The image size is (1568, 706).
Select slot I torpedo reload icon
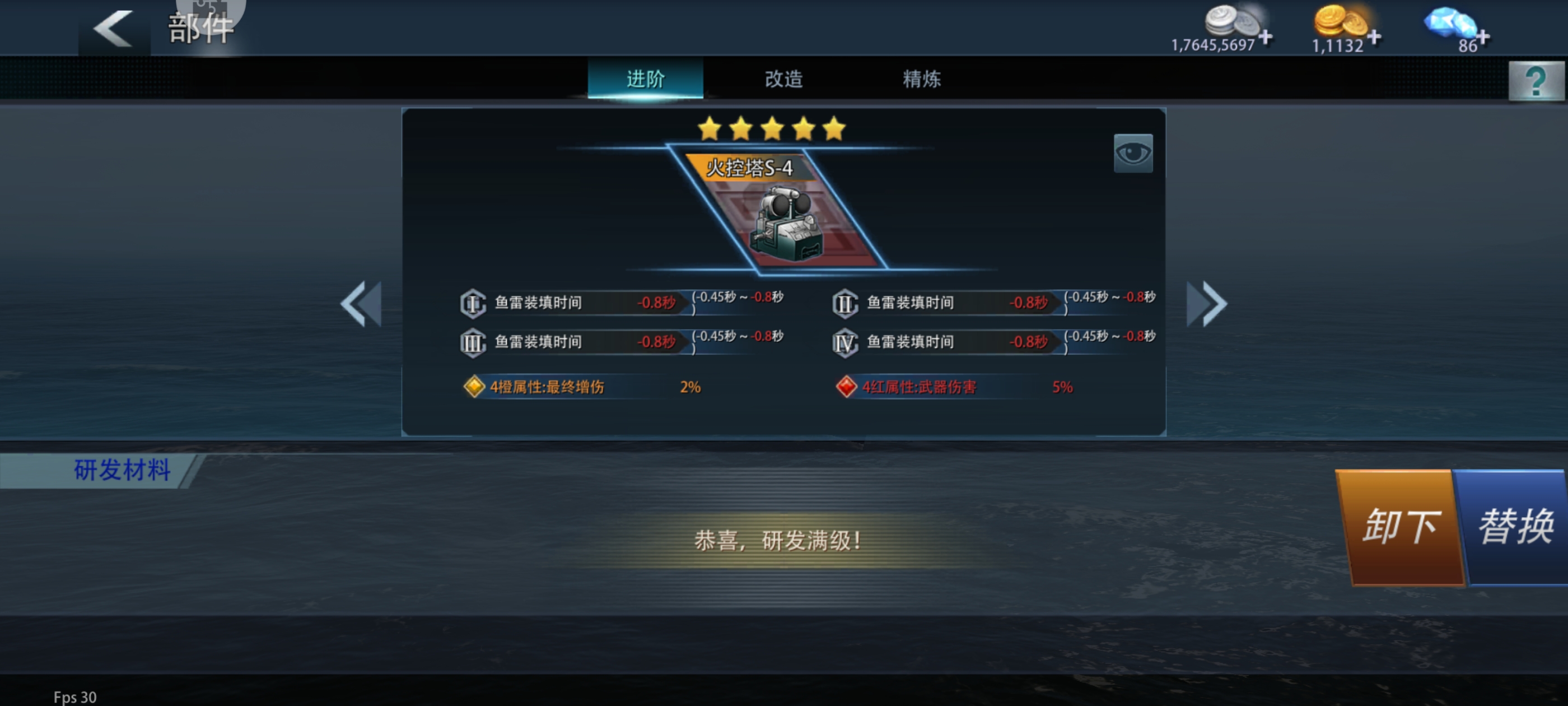pyautogui.click(x=473, y=303)
